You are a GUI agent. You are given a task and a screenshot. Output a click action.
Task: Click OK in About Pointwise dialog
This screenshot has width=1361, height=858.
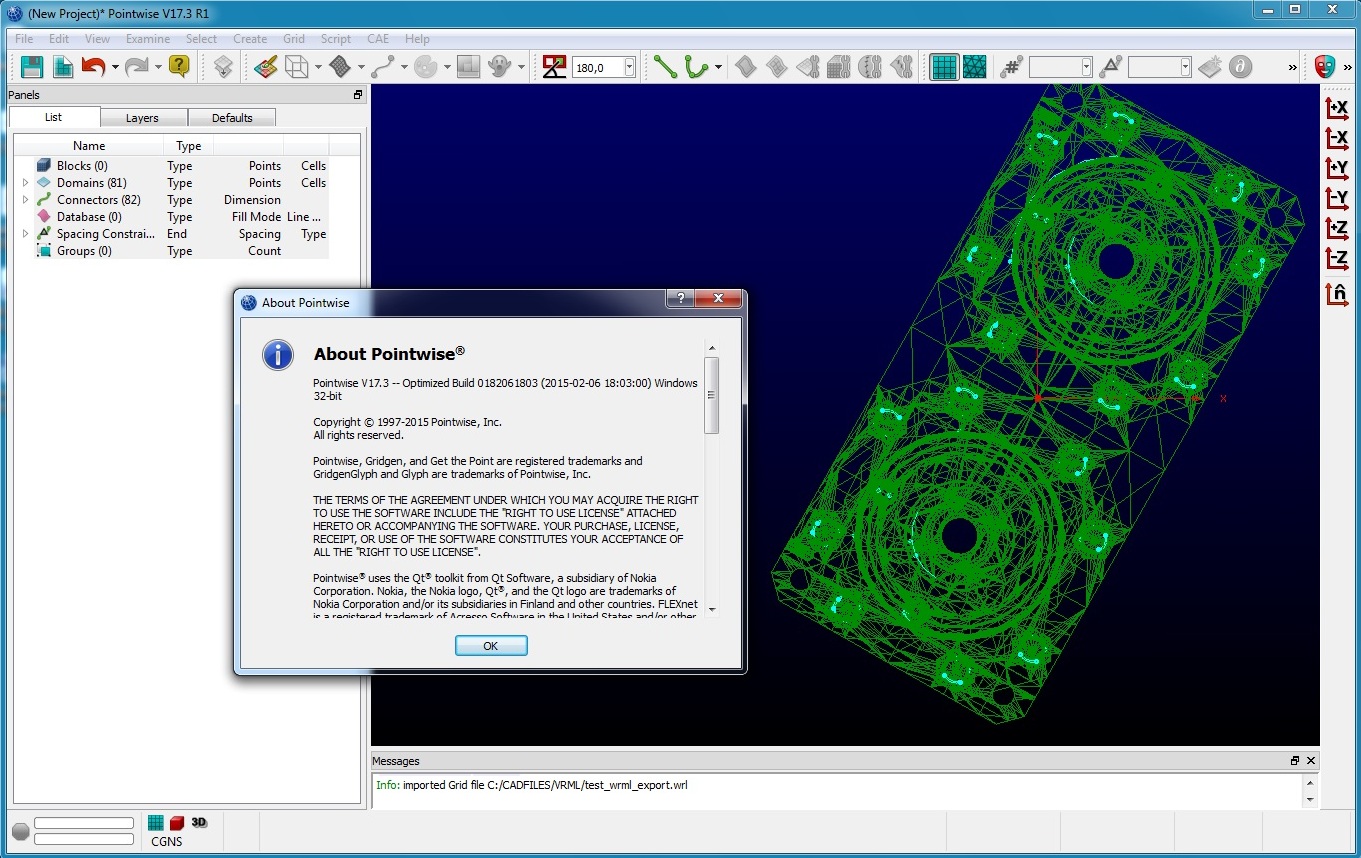(x=490, y=646)
